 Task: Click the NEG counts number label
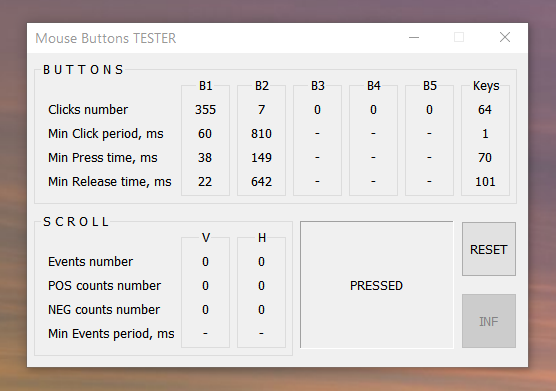coord(104,310)
